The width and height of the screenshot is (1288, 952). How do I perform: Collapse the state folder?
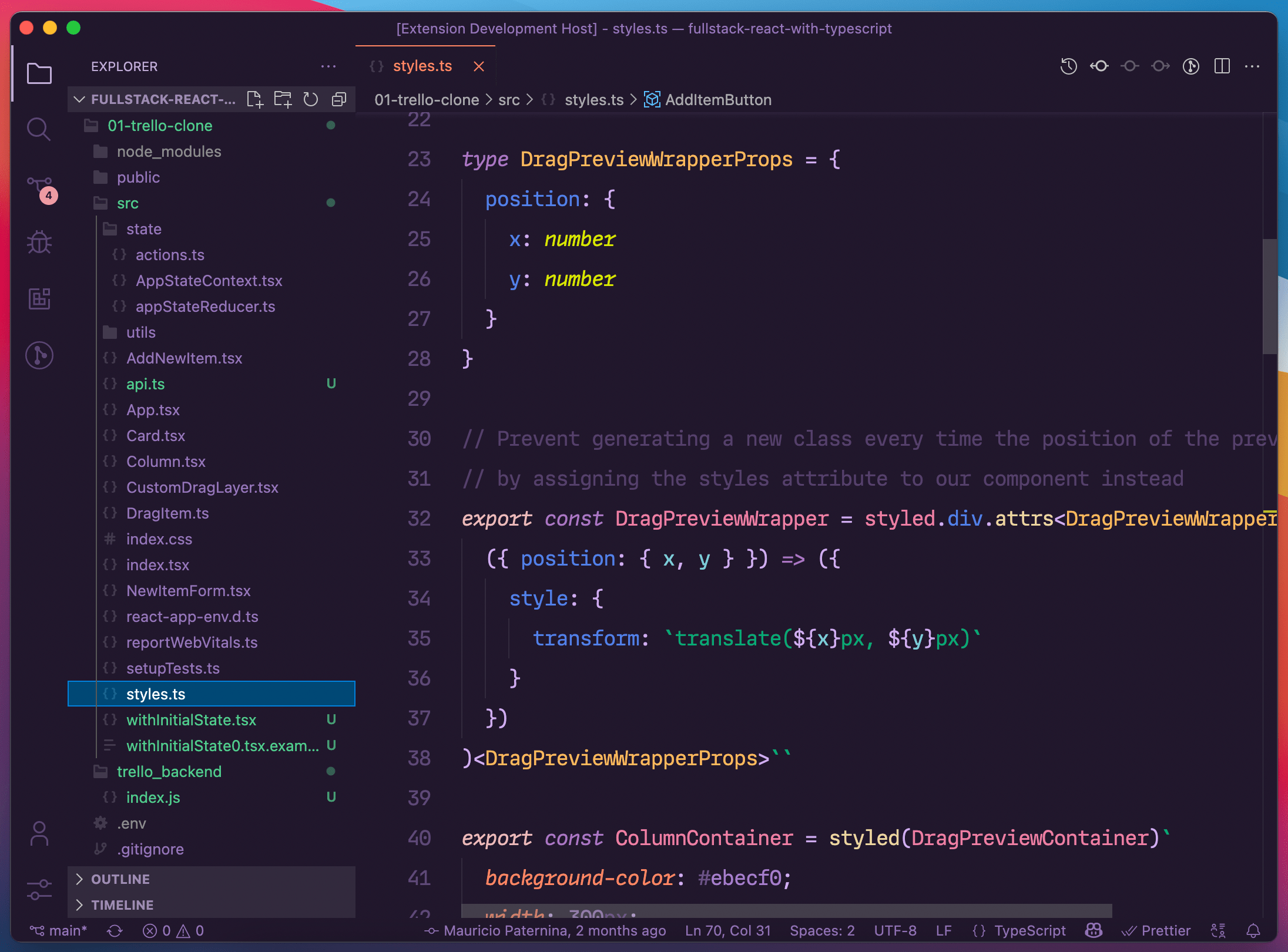[212, 229]
